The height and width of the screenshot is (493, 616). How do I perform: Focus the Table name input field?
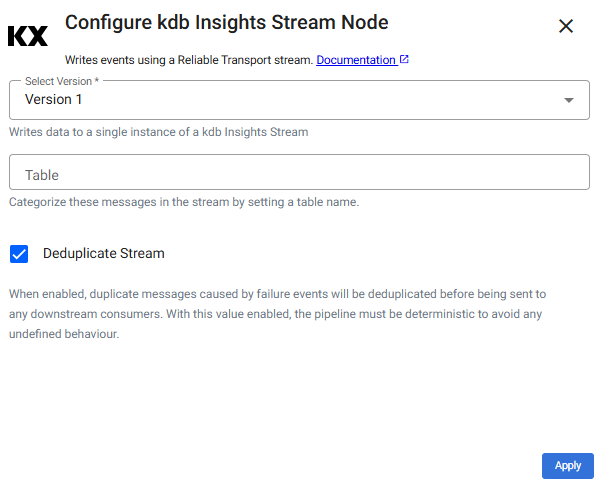(299, 174)
